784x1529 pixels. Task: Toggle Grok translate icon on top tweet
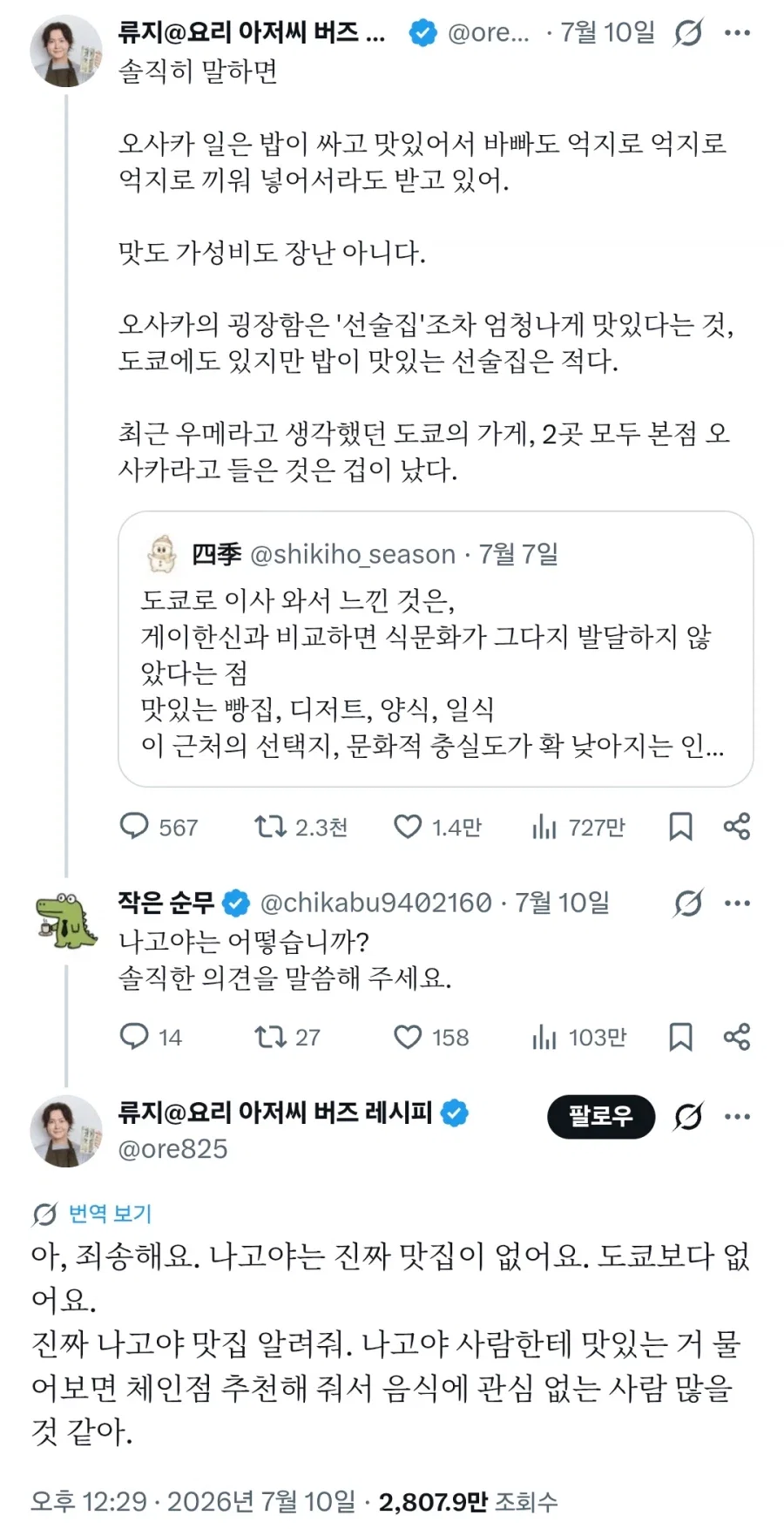click(x=688, y=33)
